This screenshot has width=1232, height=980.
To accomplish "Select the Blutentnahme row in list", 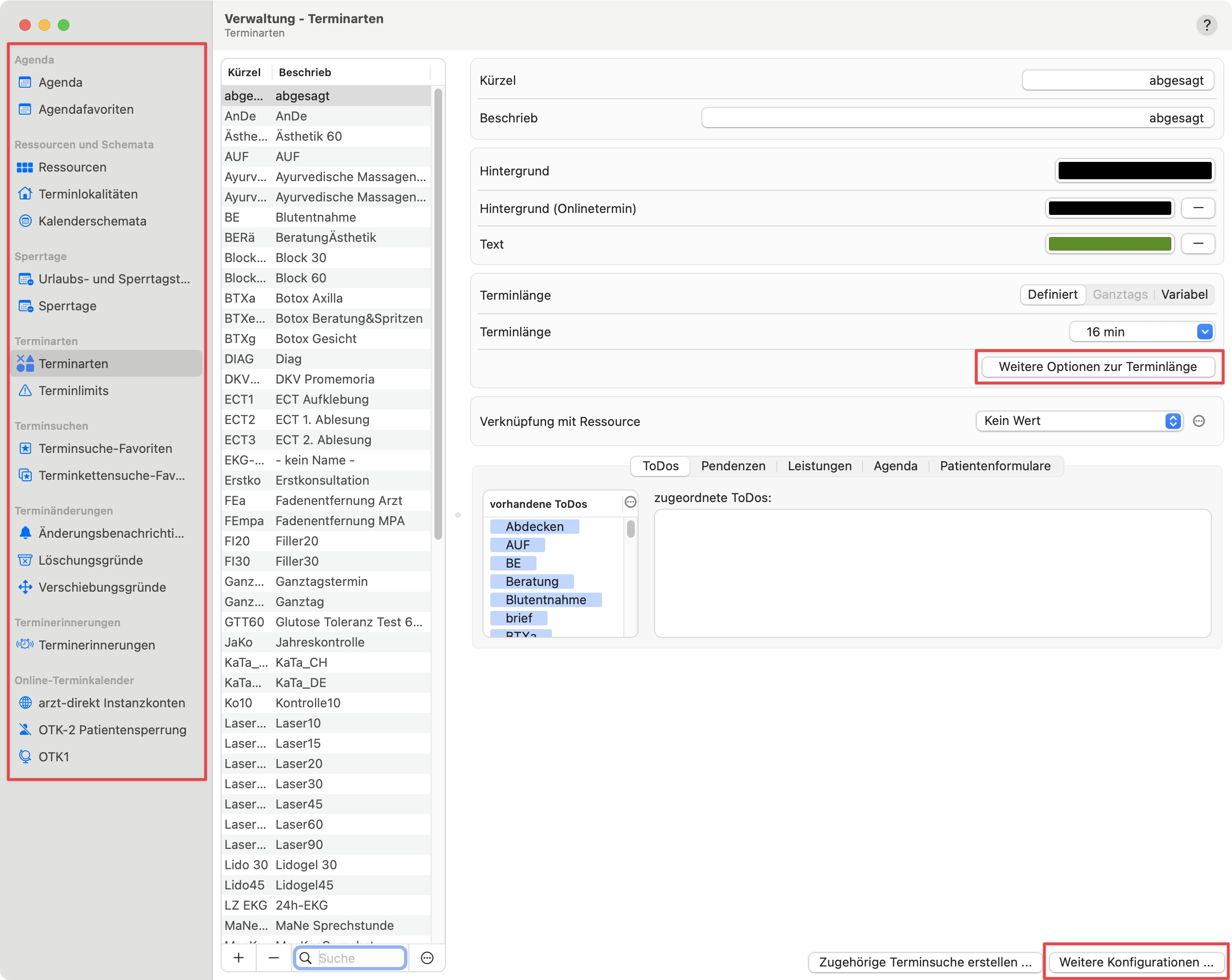I will [326, 217].
